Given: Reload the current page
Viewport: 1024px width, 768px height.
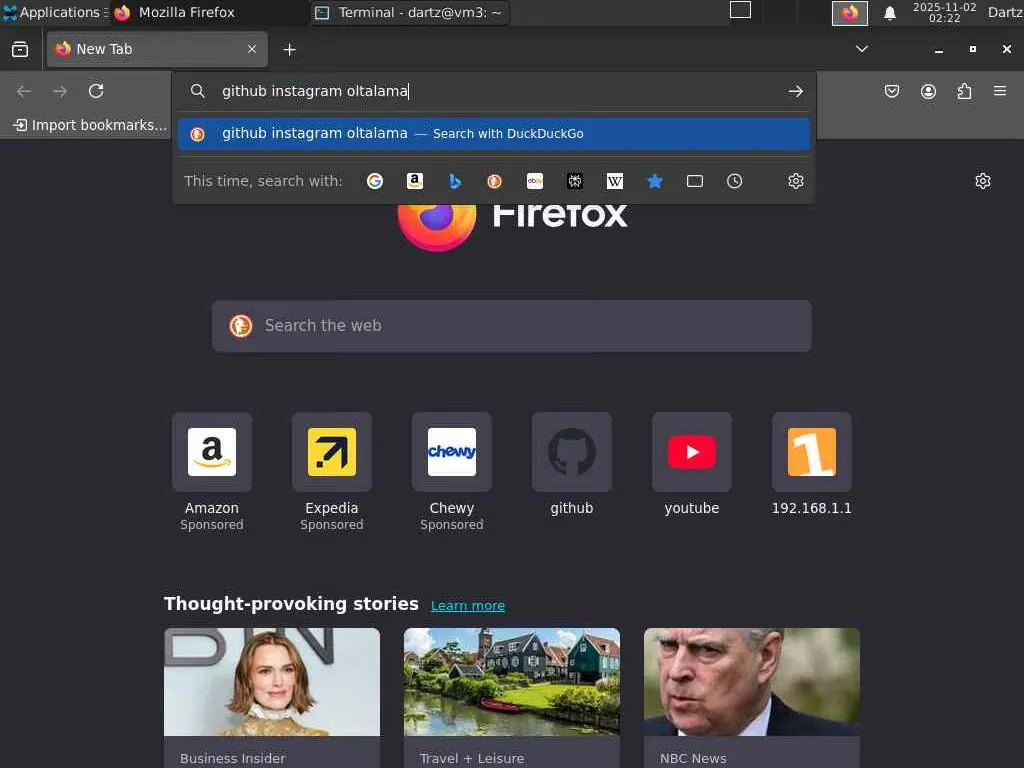Looking at the screenshot, I should [x=96, y=91].
